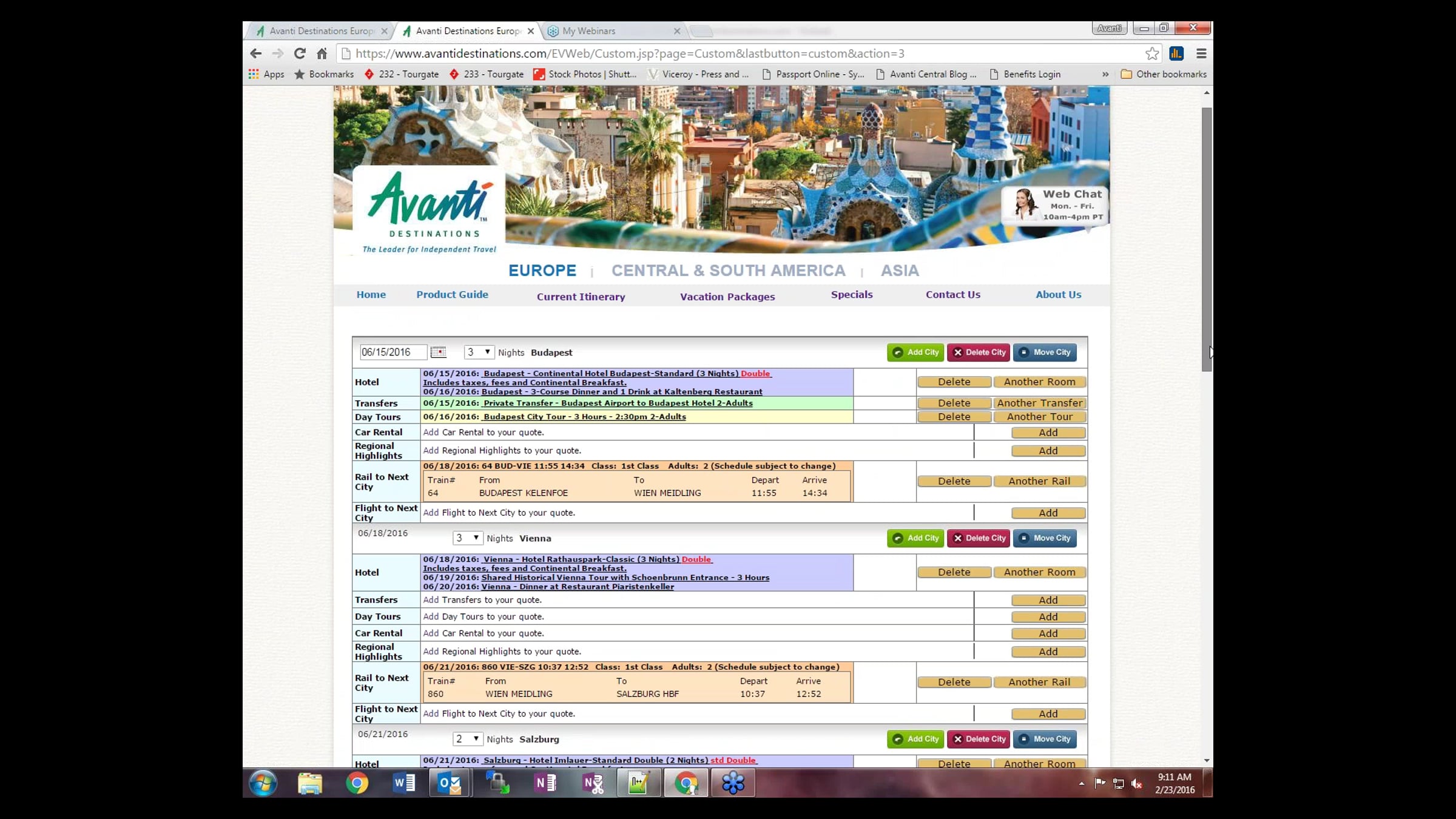Open Web Chat widget
The image size is (1456, 819).
click(x=1056, y=205)
